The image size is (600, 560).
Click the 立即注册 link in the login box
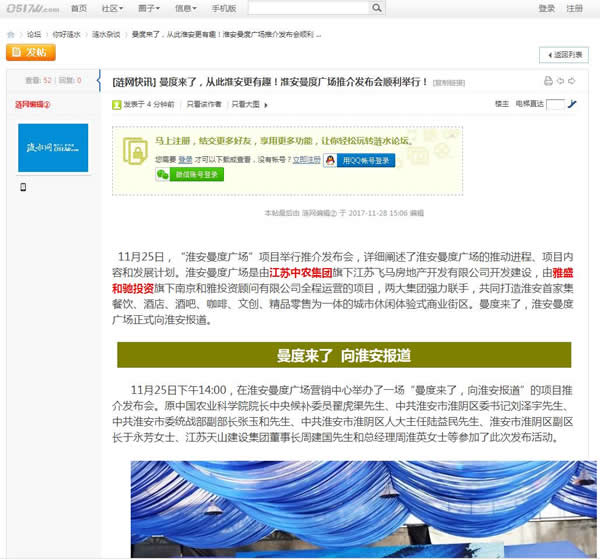(x=307, y=159)
